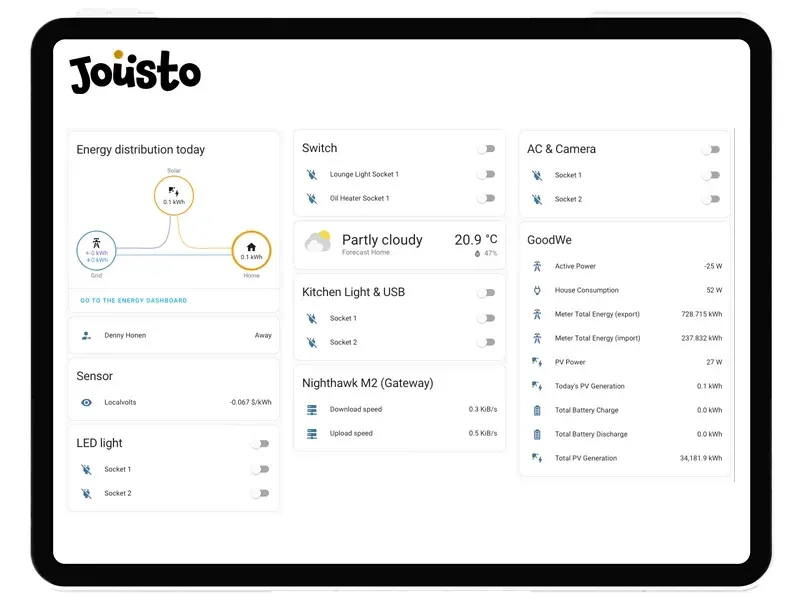
Task: Click the partly cloudy weather icon
Action: coord(318,242)
